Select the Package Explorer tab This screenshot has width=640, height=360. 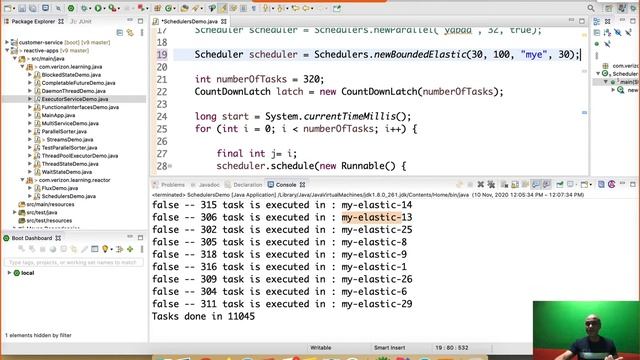[x=33, y=21]
